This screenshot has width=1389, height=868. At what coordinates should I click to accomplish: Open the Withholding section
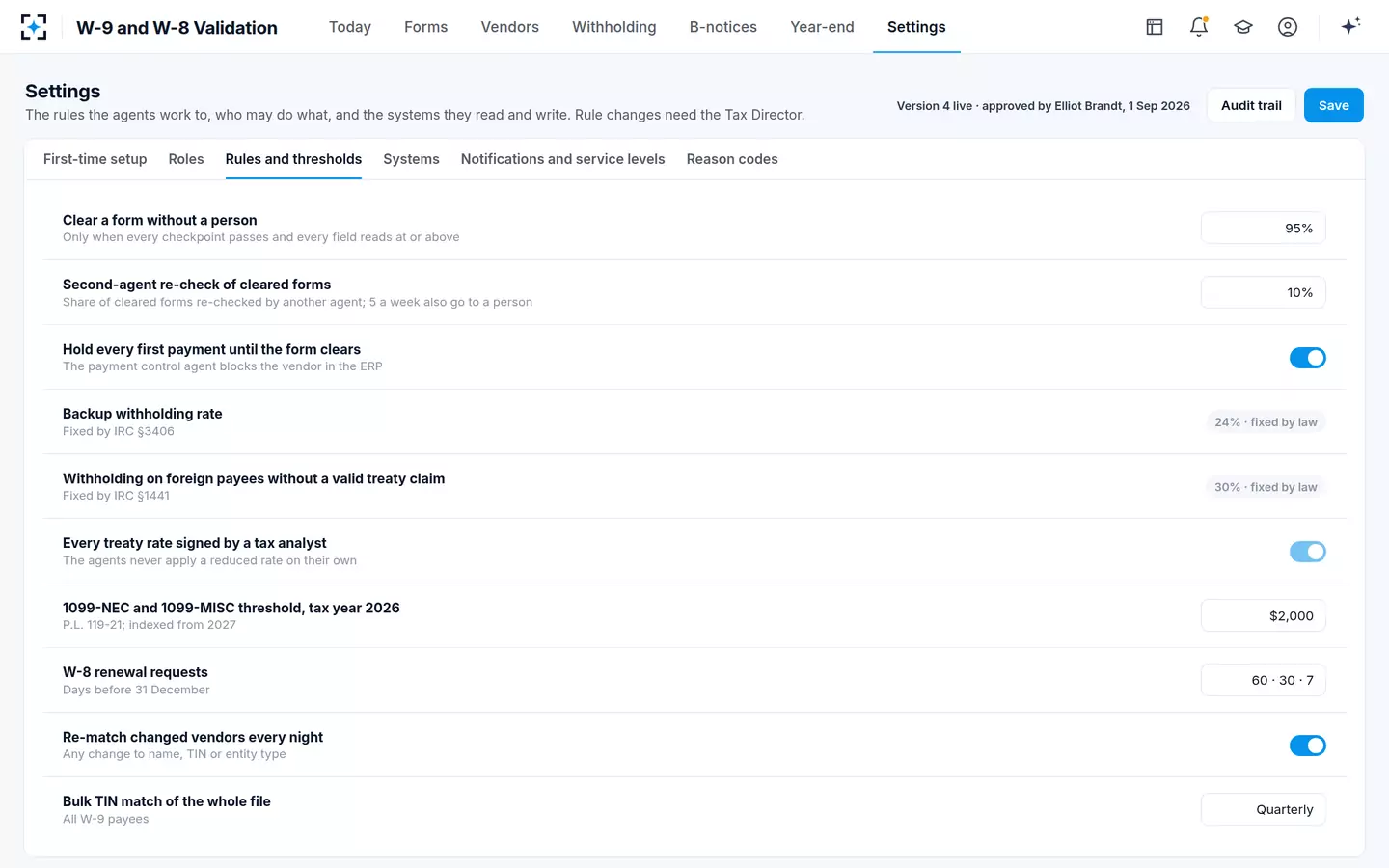click(x=614, y=27)
